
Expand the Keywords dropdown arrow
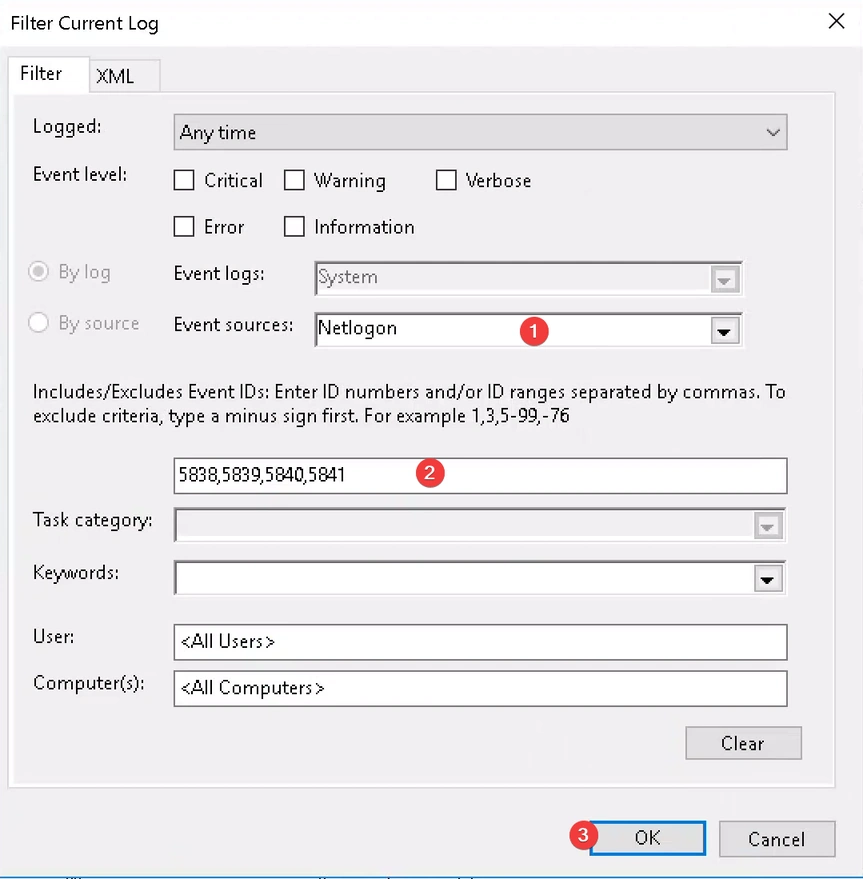(767, 579)
